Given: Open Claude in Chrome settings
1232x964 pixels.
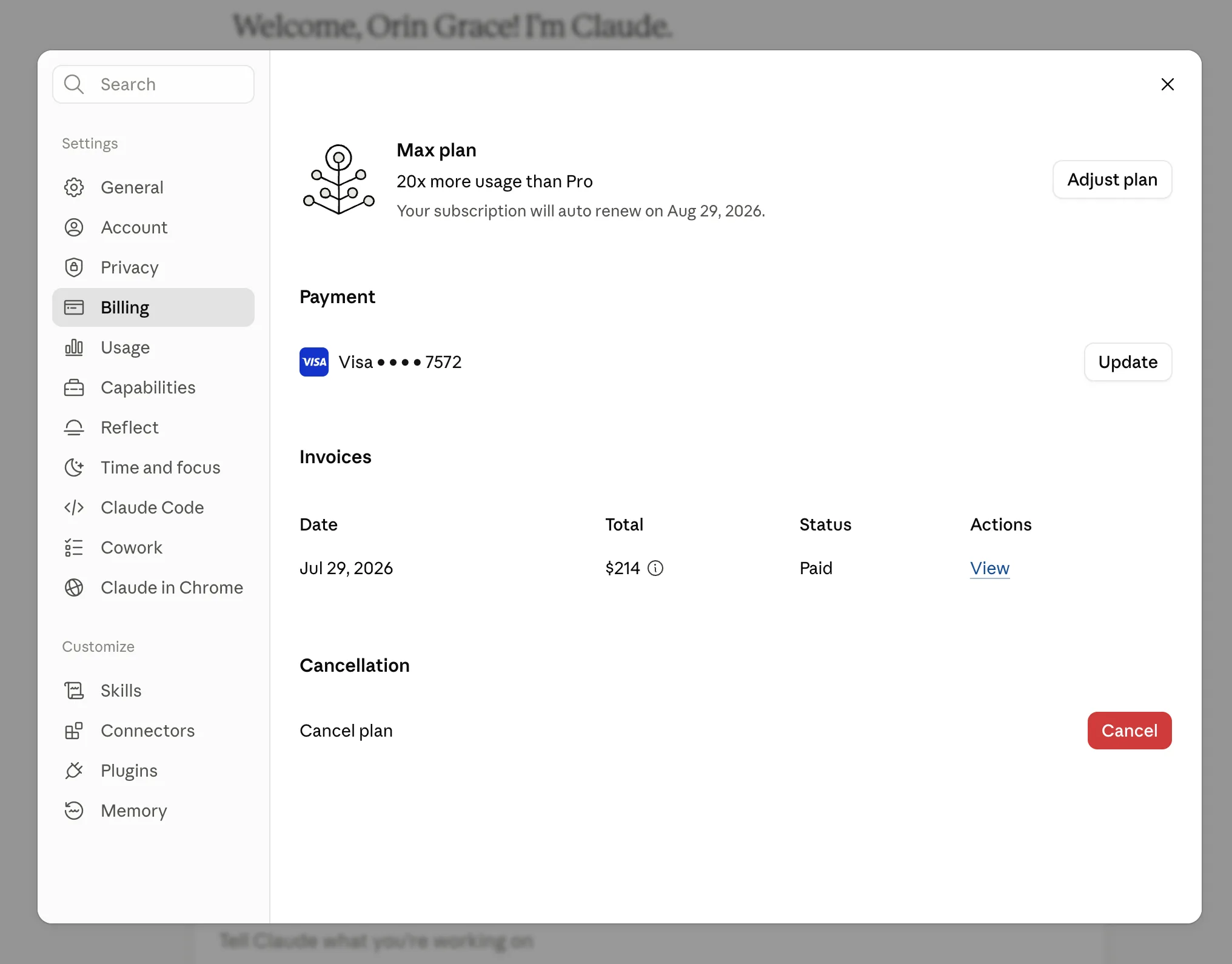Looking at the screenshot, I should tap(153, 587).
